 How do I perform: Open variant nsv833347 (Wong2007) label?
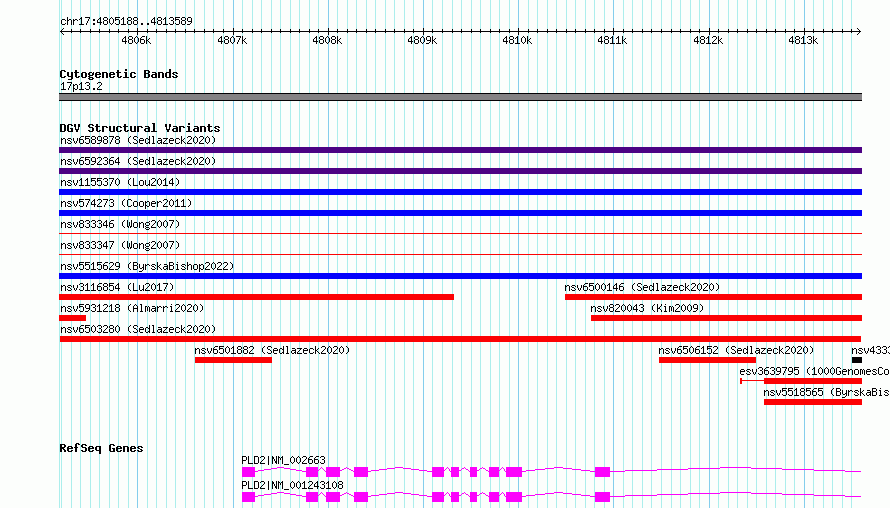pyautogui.click(x=120, y=245)
